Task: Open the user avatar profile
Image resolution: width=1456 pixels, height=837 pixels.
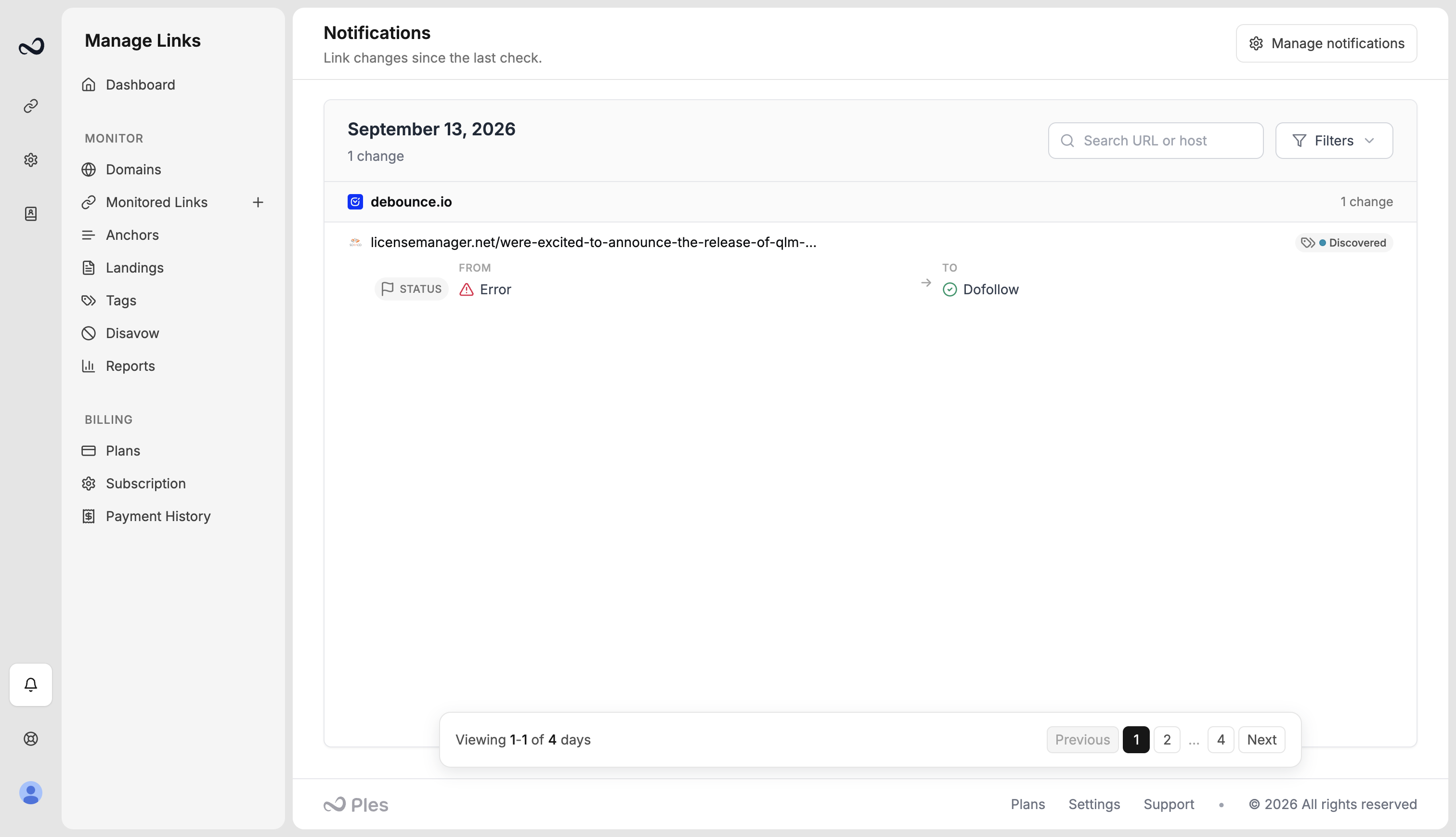Action: (x=31, y=793)
